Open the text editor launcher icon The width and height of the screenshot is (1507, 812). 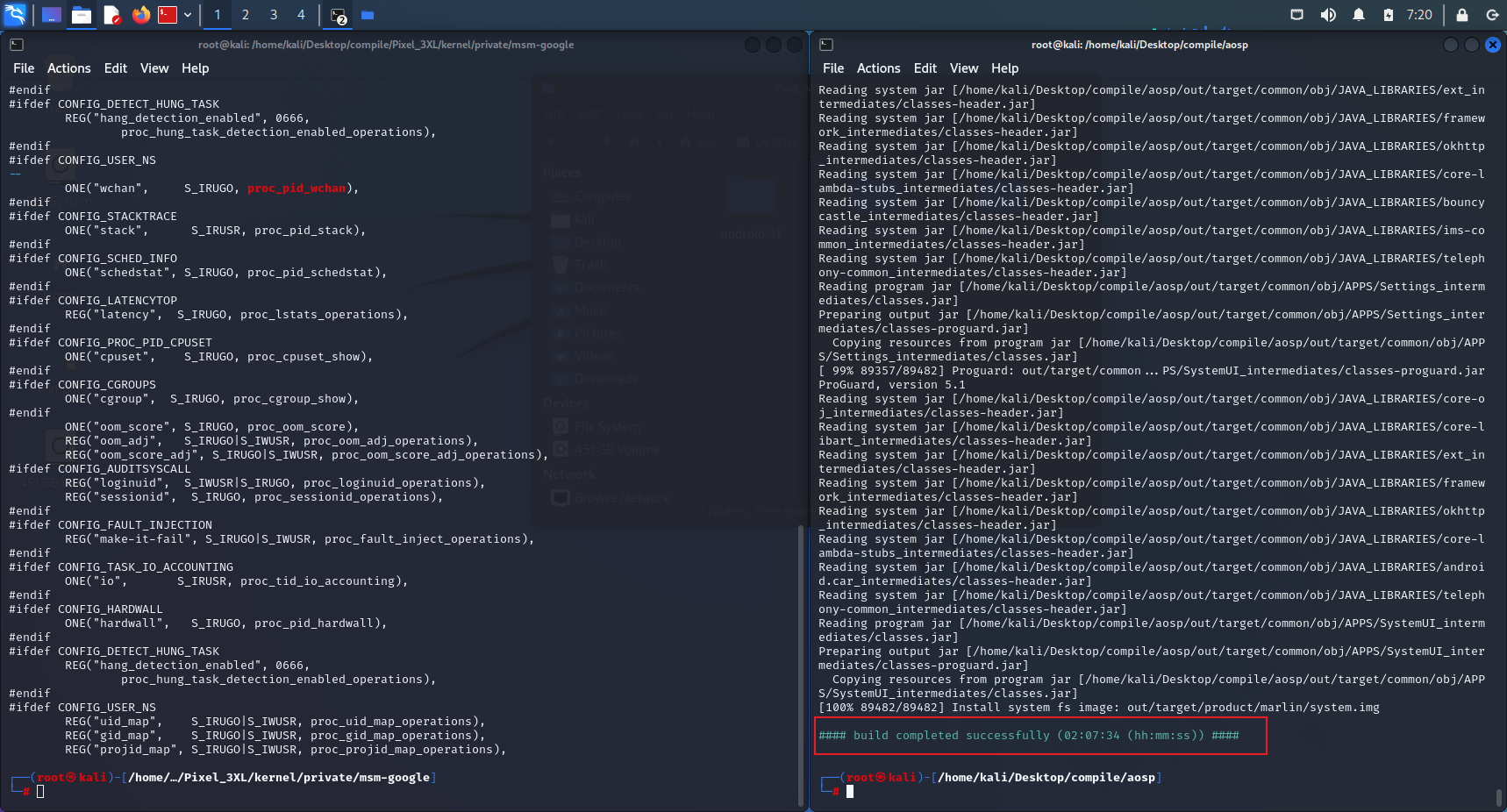coord(111,15)
